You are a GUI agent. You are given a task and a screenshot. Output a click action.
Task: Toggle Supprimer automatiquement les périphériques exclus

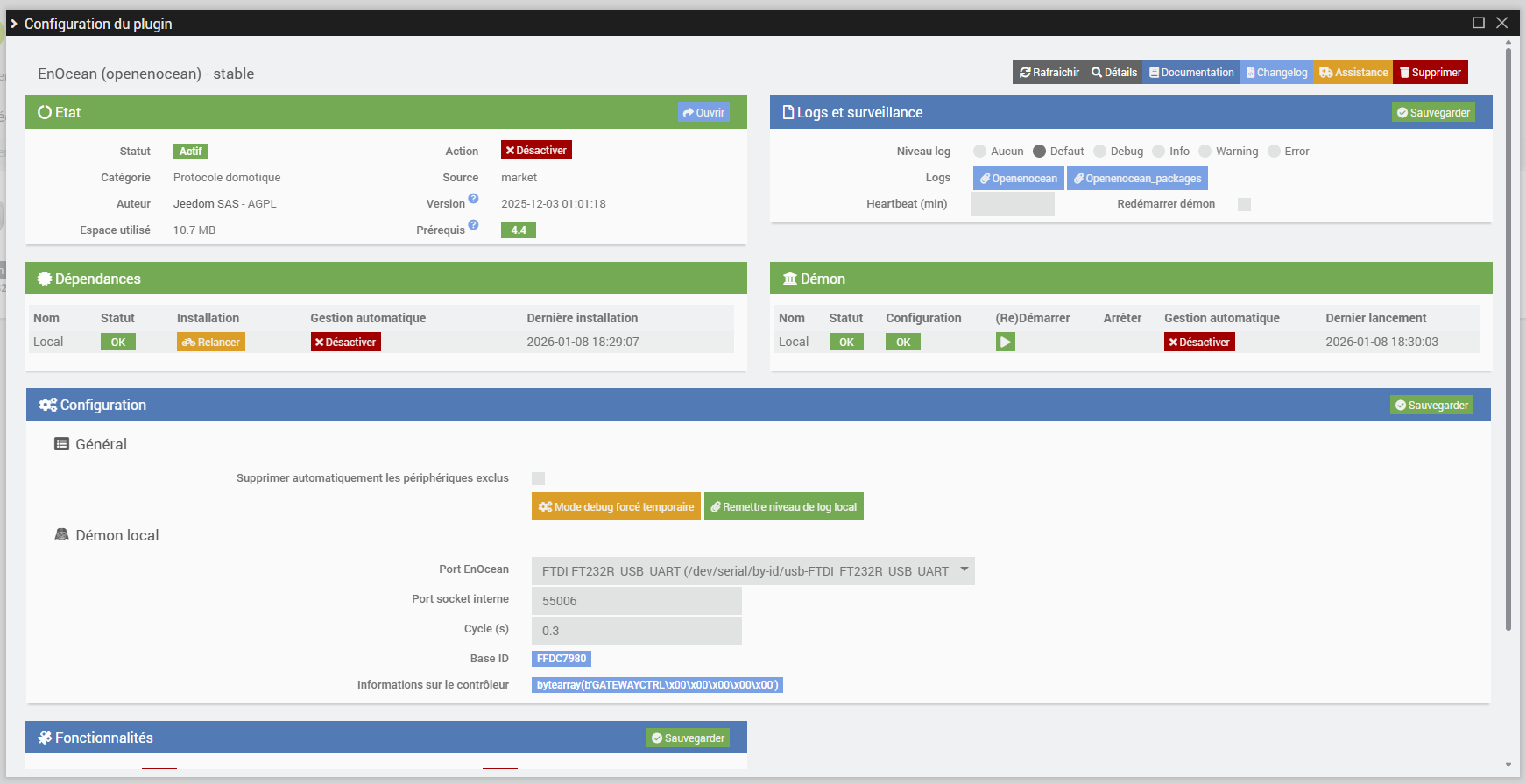(539, 478)
